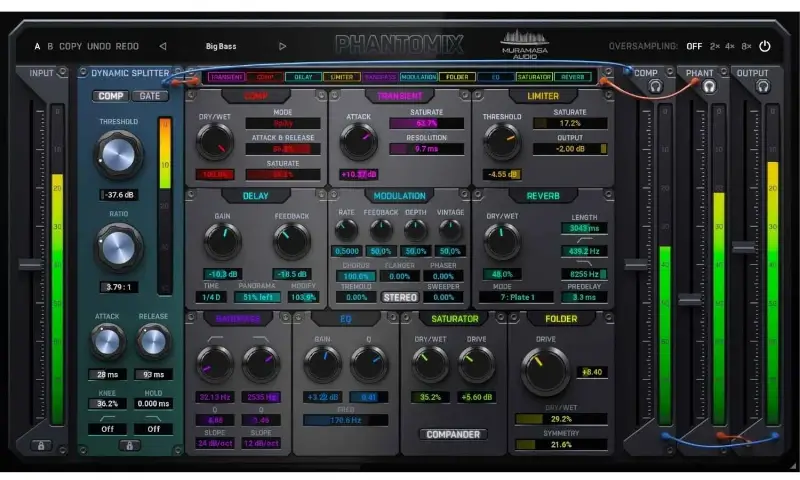
Task: Toggle the STEREO button in Modulation
Action: (400, 297)
